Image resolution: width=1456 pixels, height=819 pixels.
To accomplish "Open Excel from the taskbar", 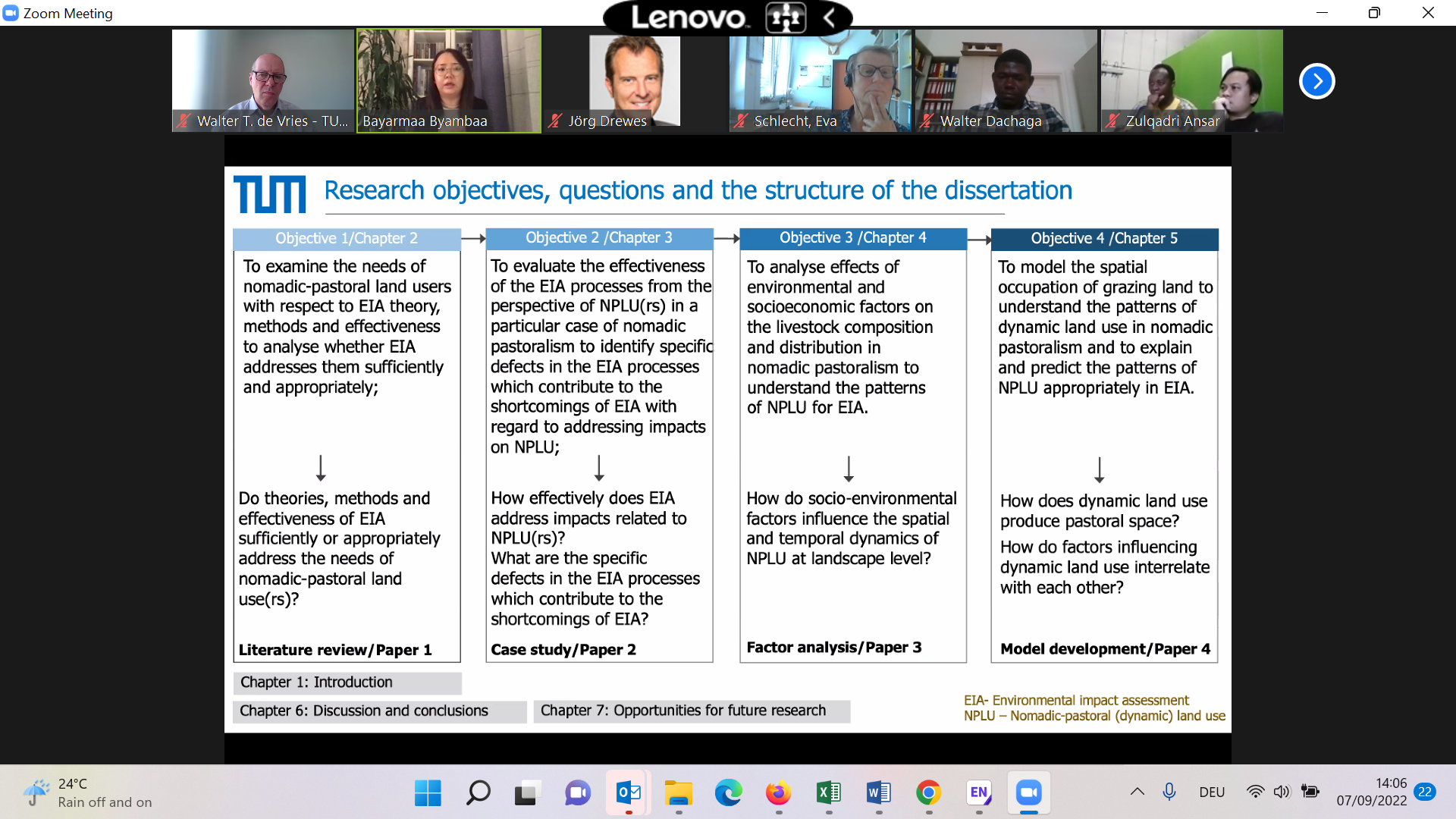I will [829, 793].
